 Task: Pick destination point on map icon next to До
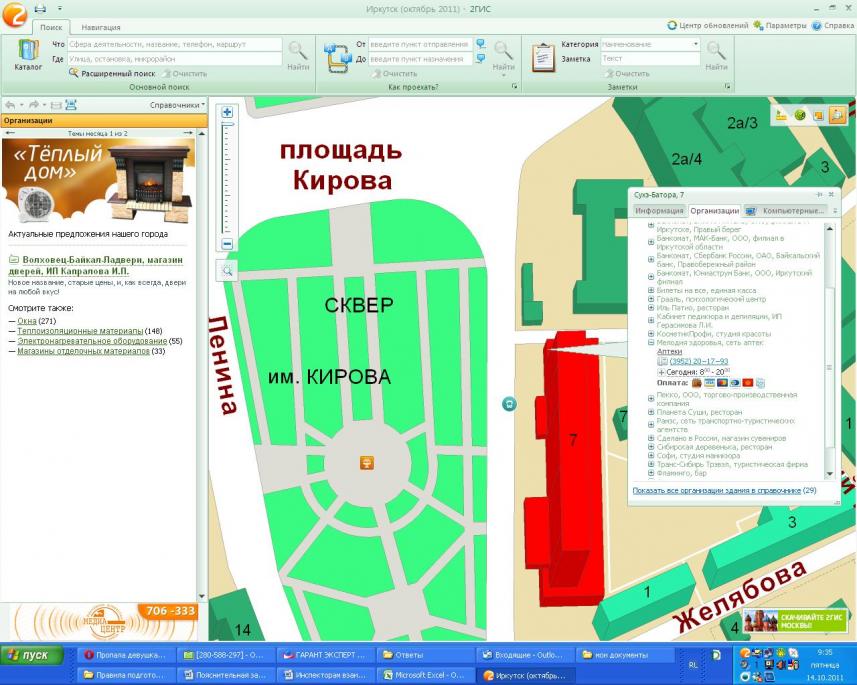point(480,58)
